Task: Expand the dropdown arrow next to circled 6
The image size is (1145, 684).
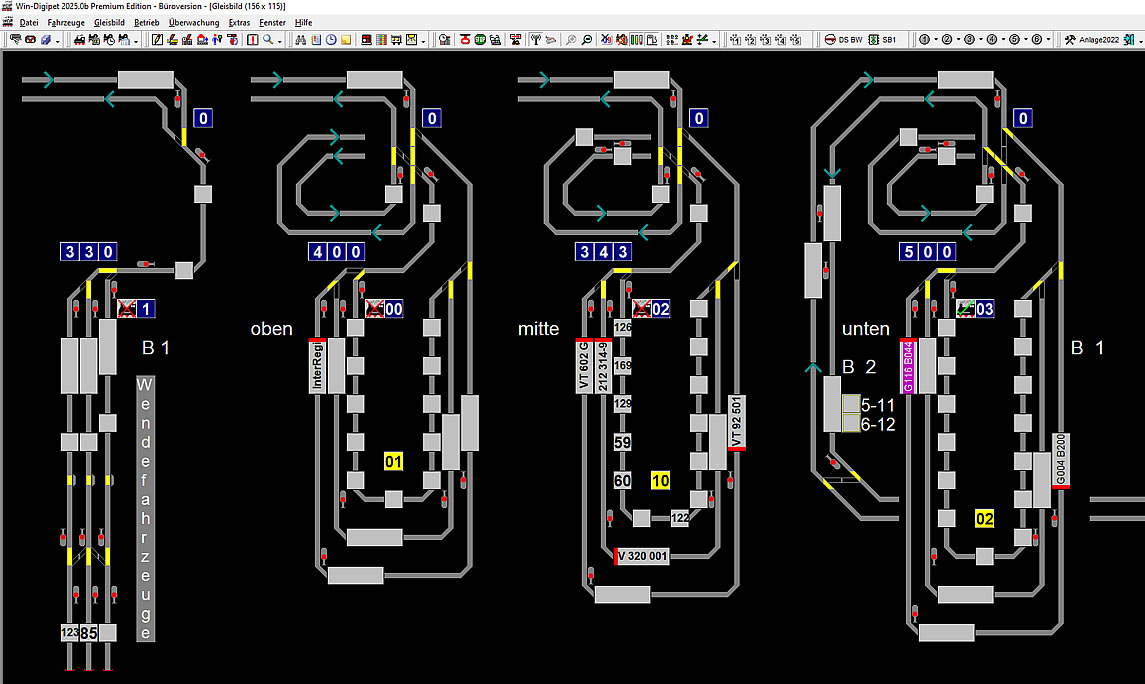Action: (1049, 40)
